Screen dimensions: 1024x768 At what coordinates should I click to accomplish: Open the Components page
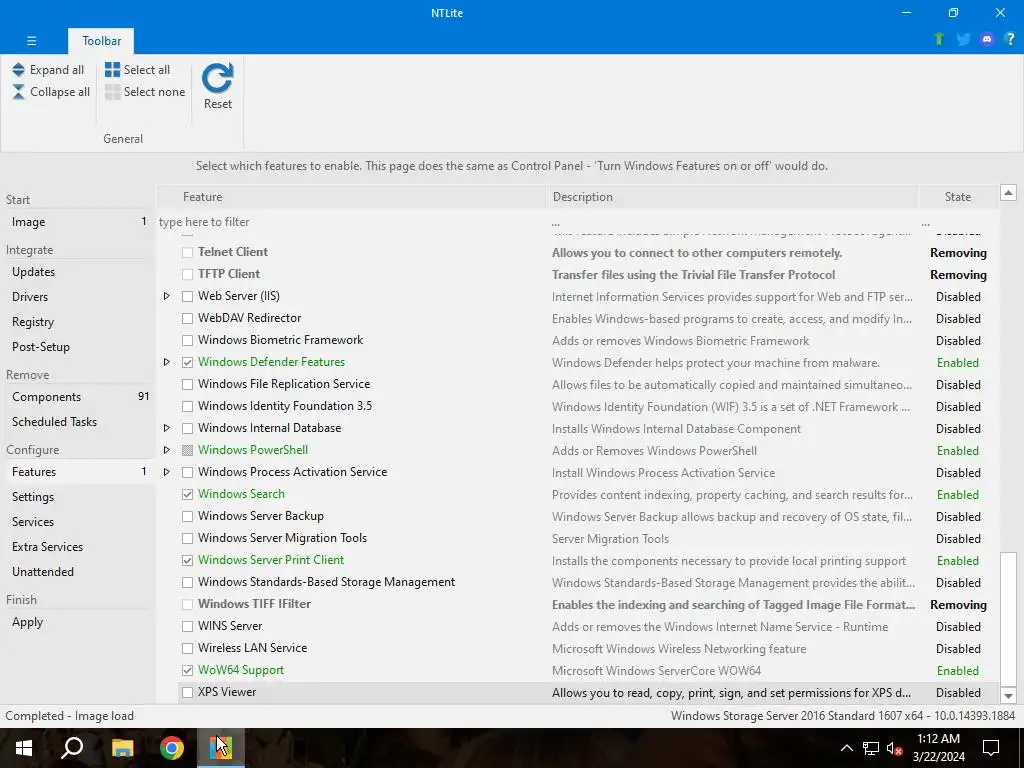coord(78,397)
